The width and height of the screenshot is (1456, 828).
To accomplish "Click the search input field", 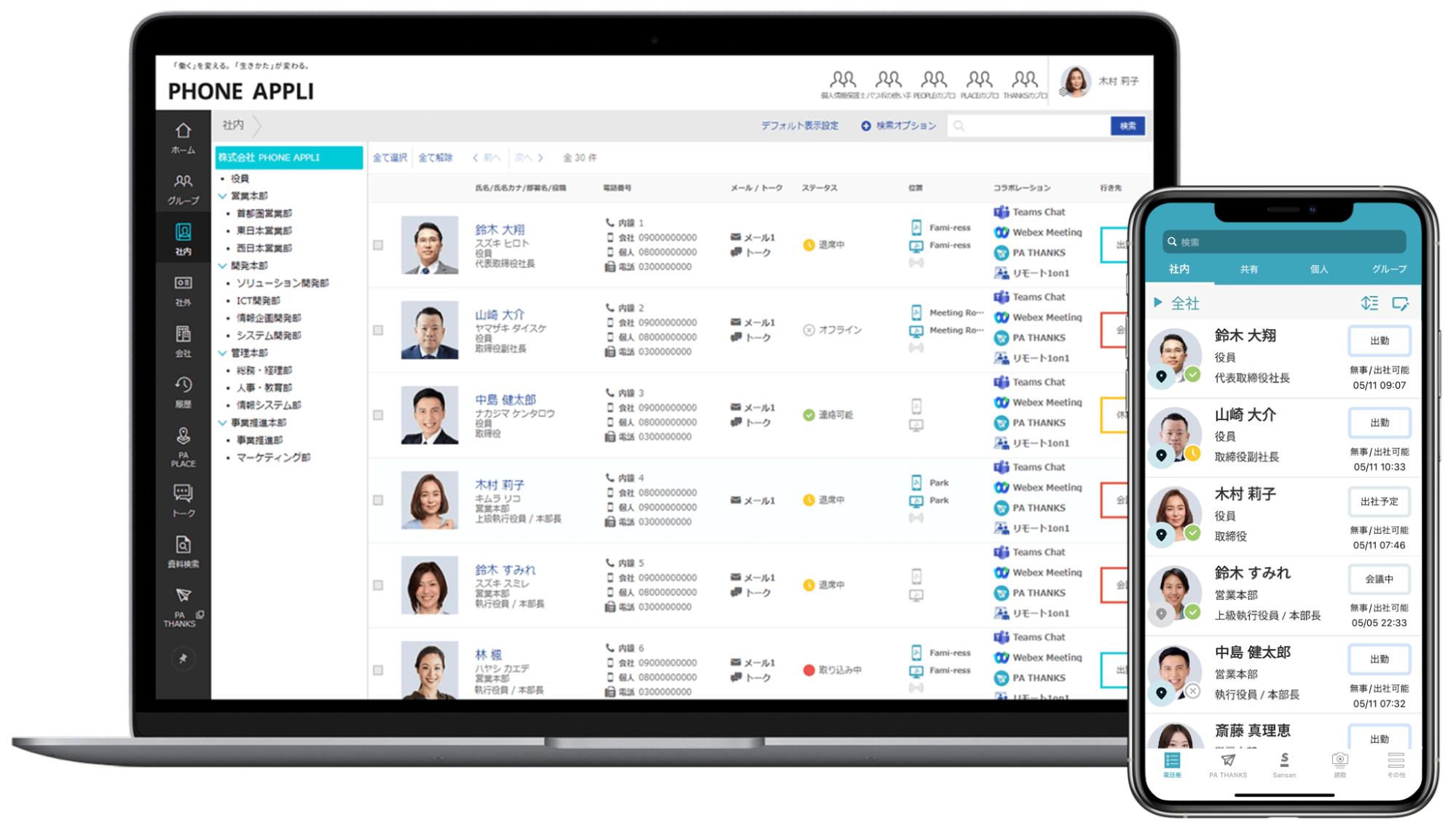I will [1030, 126].
